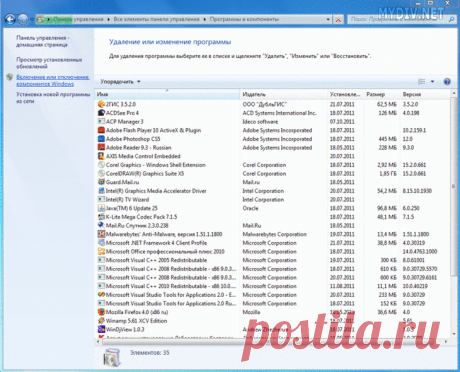Click the scroll up arrow of list
This screenshot has height=372, width=460.
[453, 94]
